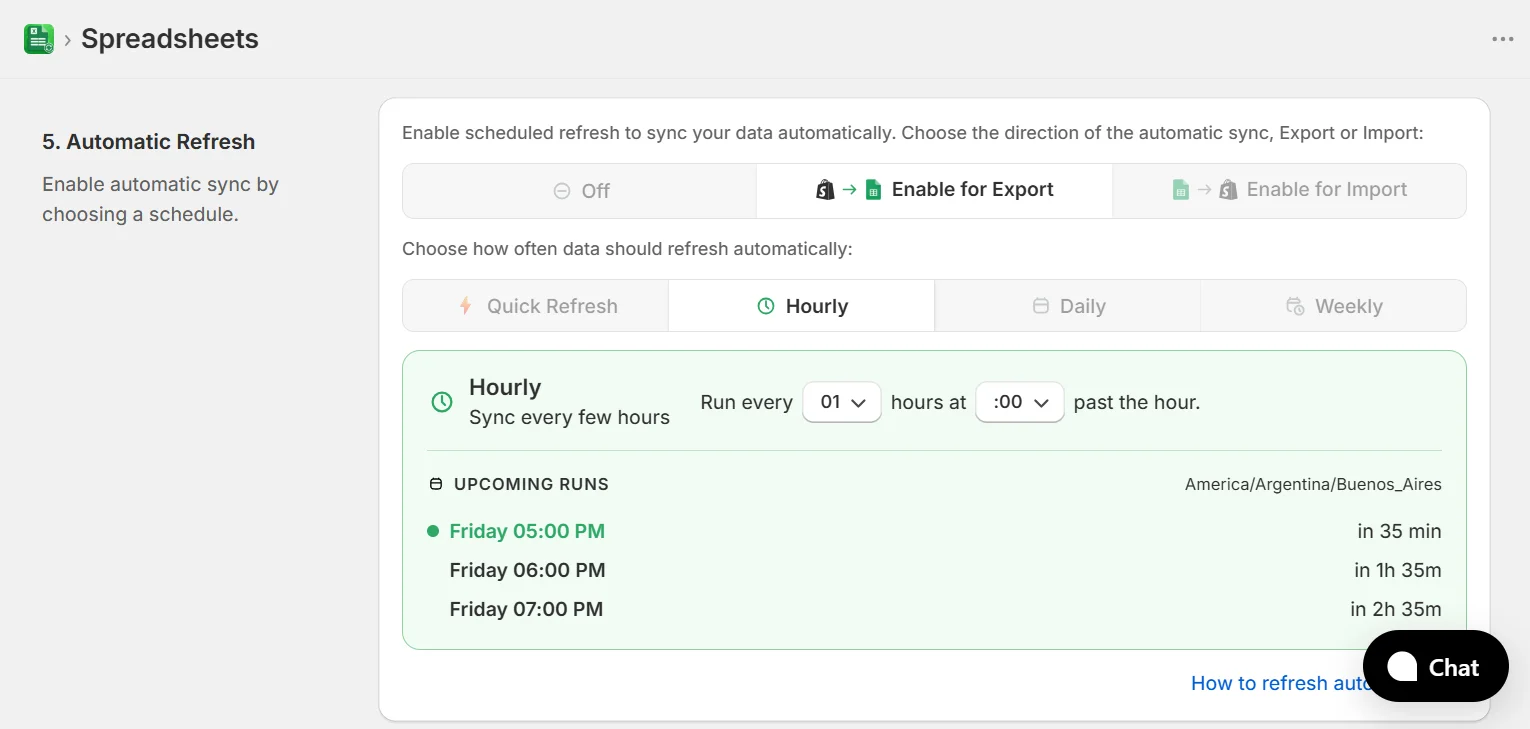
Task: Open the three-dot more options menu
Action: (1502, 39)
